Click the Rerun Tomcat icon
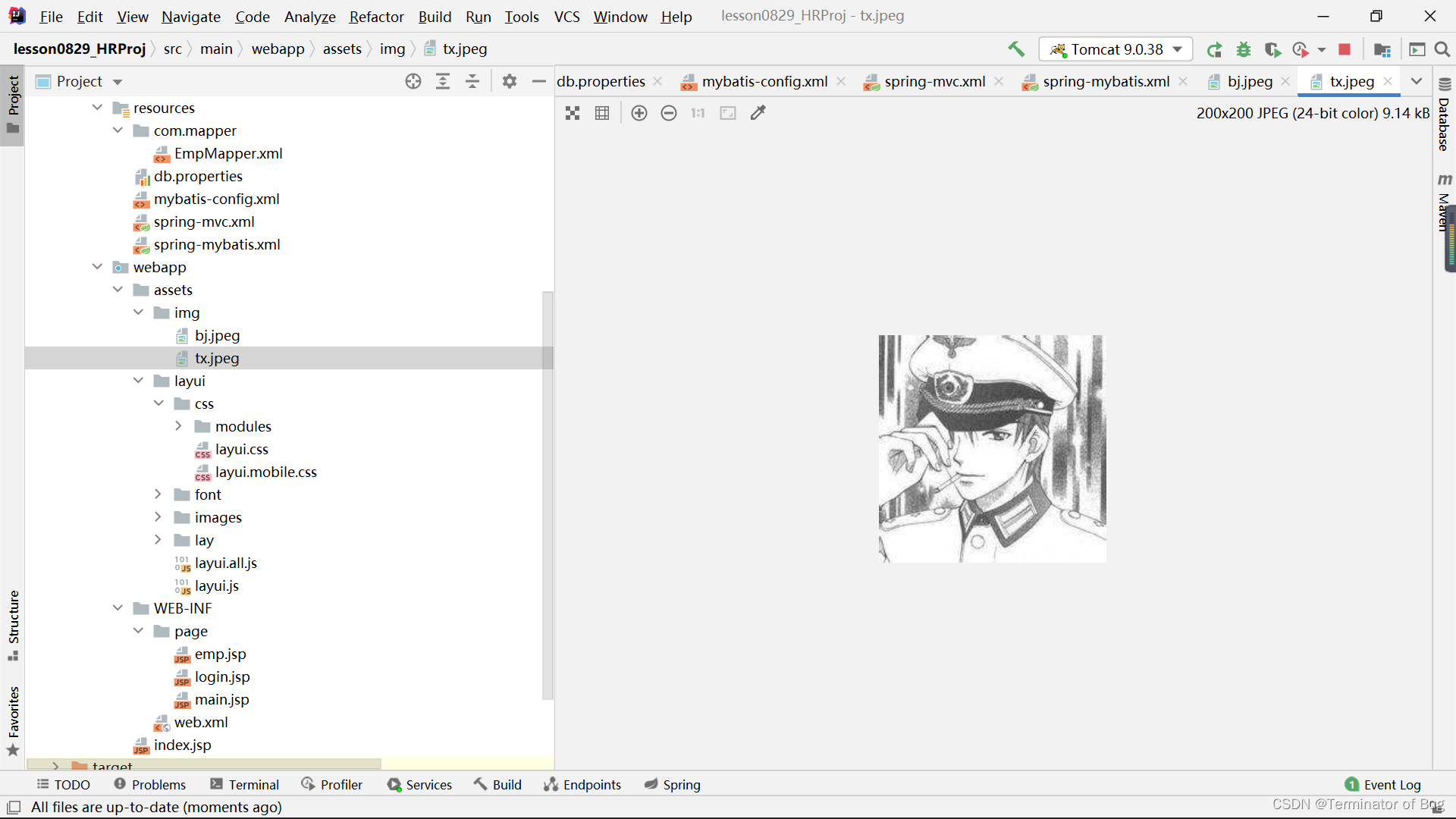1456x819 pixels. click(x=1214, y=49)
